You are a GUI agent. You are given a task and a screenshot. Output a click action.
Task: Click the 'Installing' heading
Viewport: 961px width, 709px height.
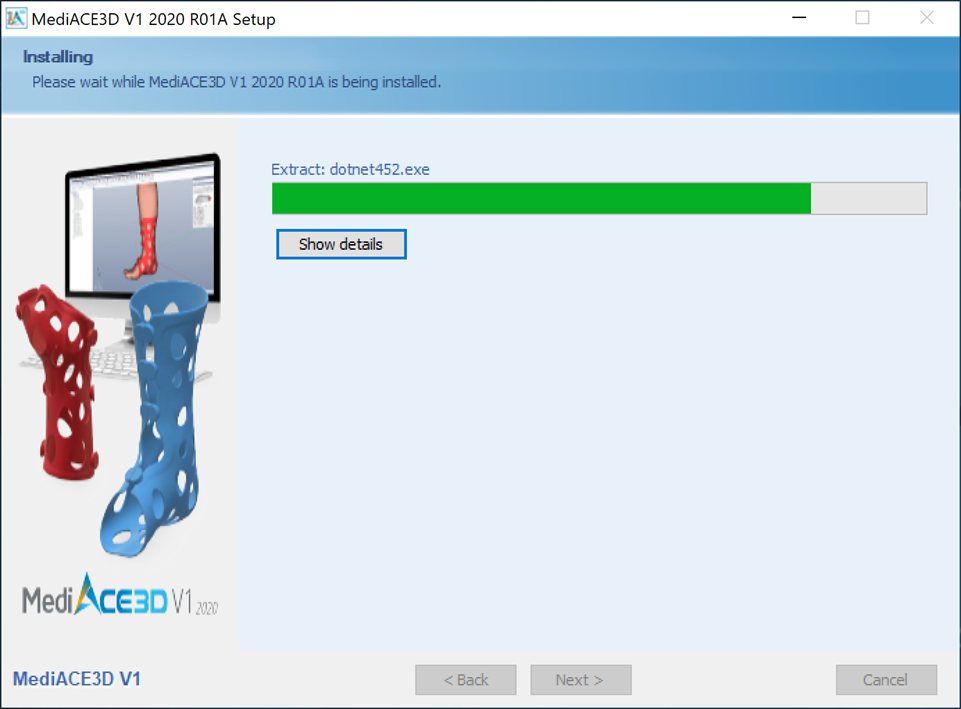point(58,57)
